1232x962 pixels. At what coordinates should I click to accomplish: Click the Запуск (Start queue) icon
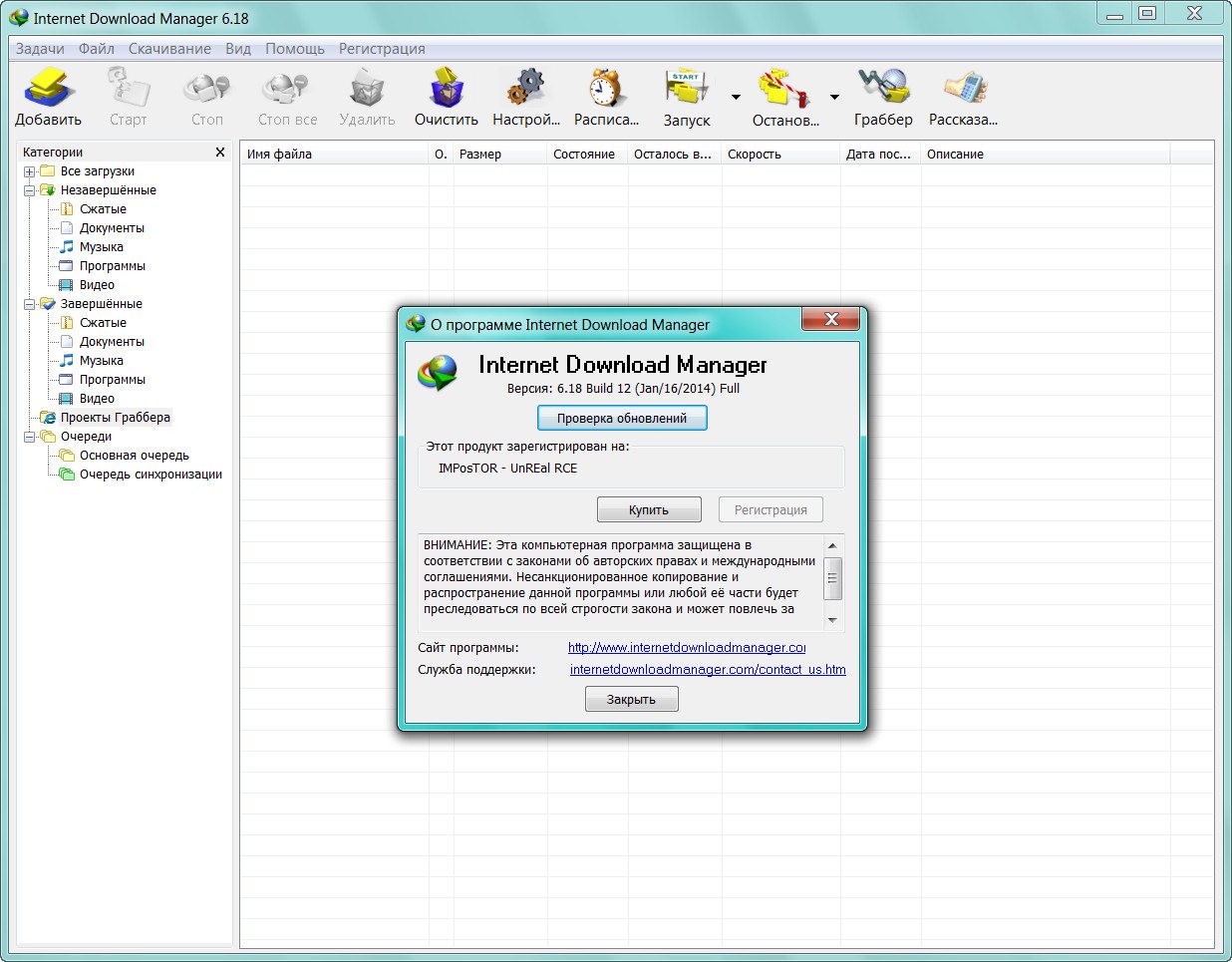coord(687,89)
